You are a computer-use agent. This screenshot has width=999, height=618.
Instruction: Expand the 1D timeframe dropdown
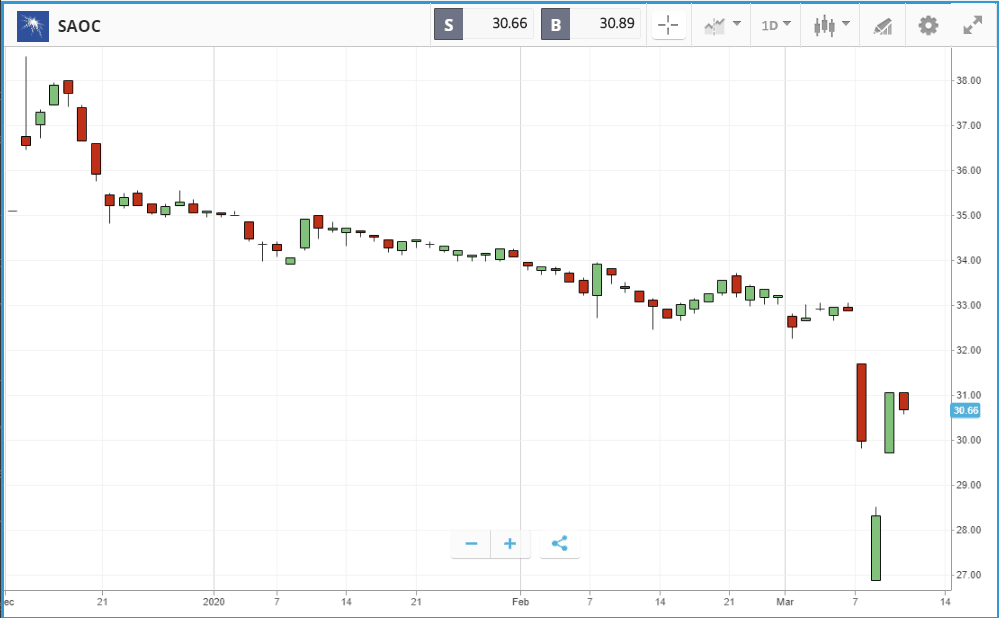click(776, 25)
